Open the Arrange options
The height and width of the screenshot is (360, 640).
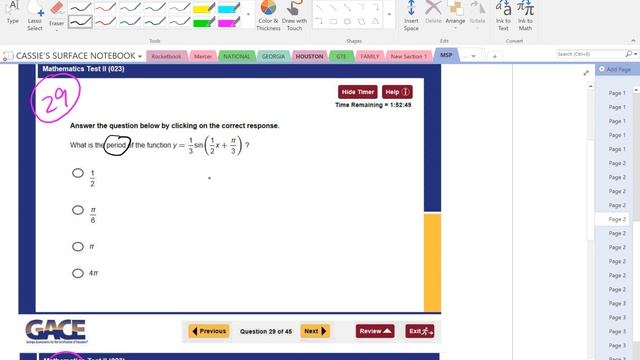[x=455, y=15]
